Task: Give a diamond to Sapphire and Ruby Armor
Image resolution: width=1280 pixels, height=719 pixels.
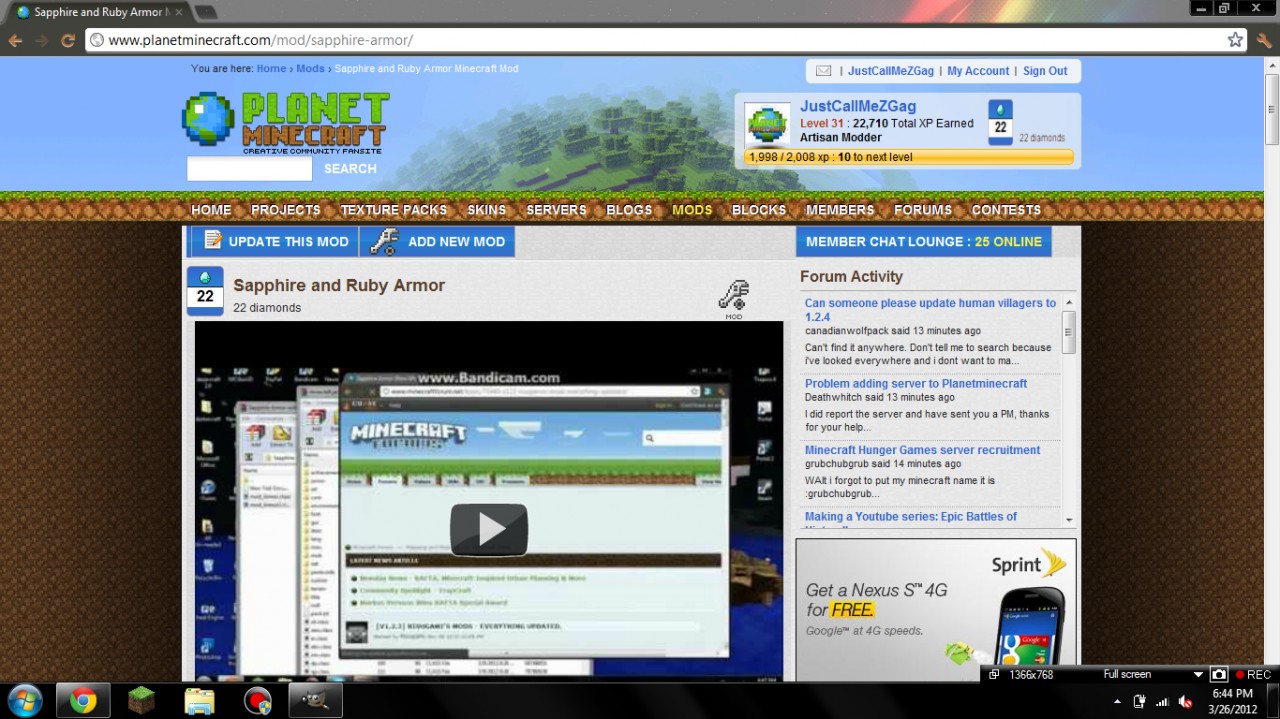Action: pyautogui.click(x=205, y=290)
